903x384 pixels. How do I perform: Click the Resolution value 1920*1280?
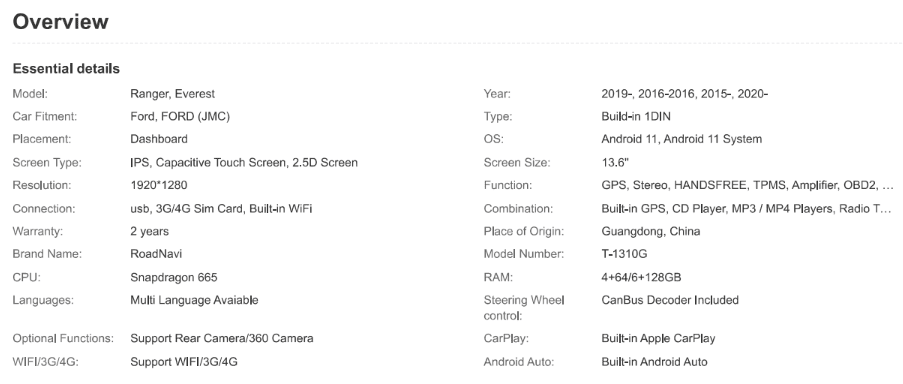[159, 185]
